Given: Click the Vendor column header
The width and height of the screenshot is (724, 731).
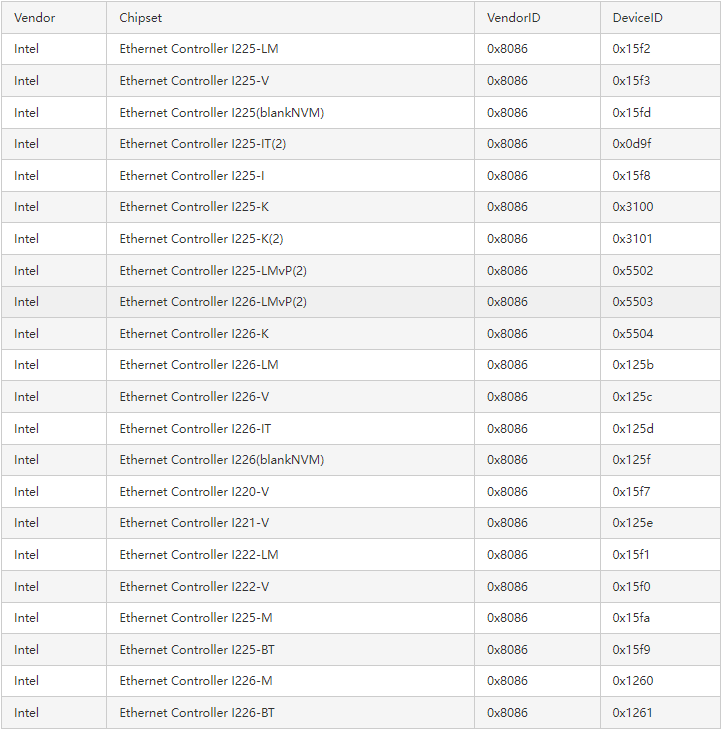Looking at the screenshot, I should pos(54,18).
